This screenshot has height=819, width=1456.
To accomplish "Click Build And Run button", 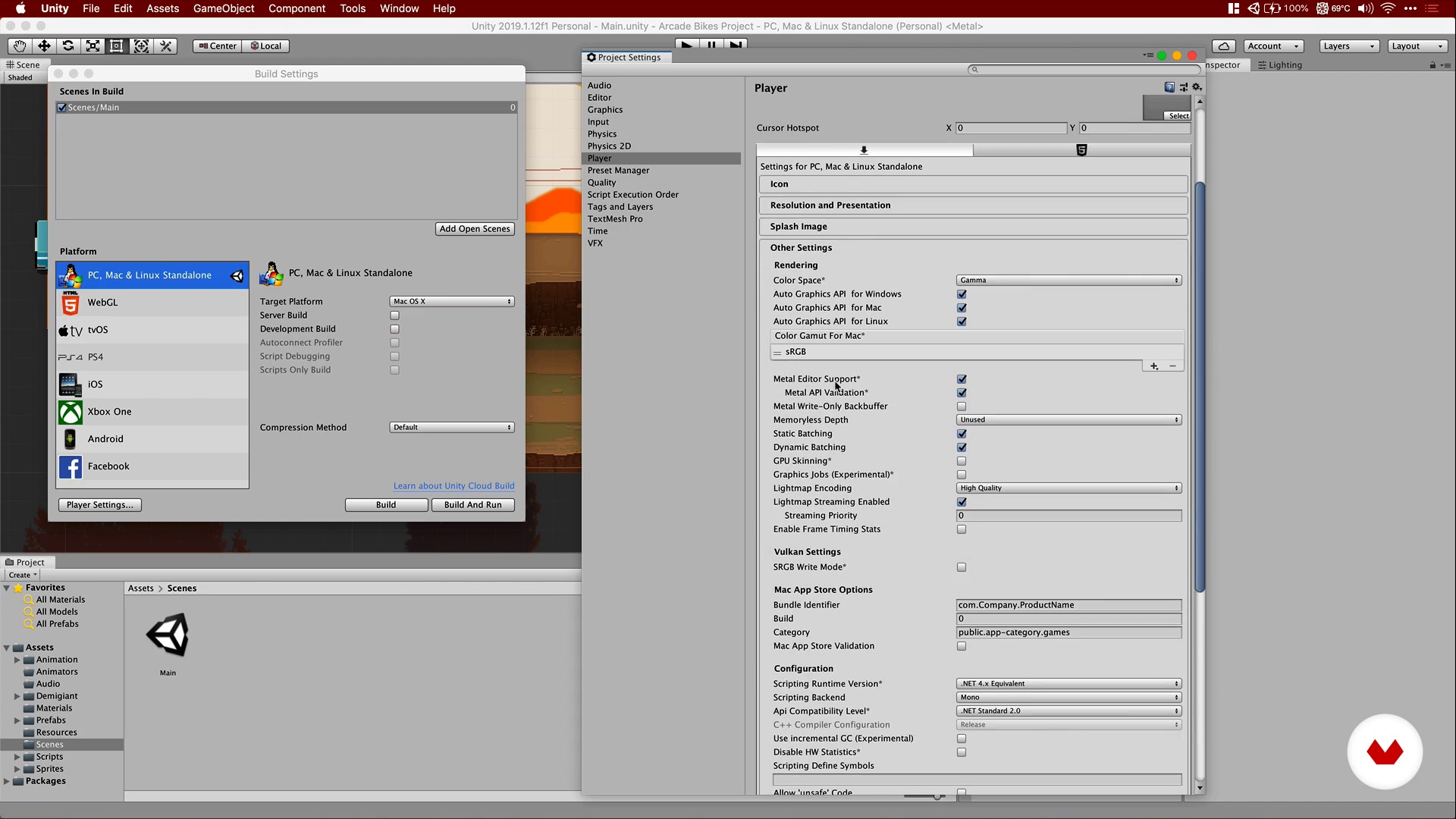I will click(x=472, y=505).
